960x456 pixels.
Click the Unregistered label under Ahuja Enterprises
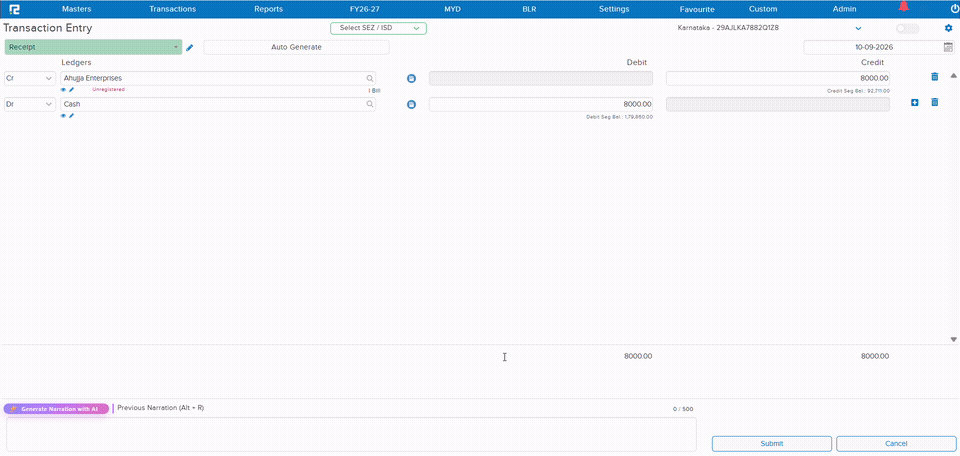tap(108, 89)
